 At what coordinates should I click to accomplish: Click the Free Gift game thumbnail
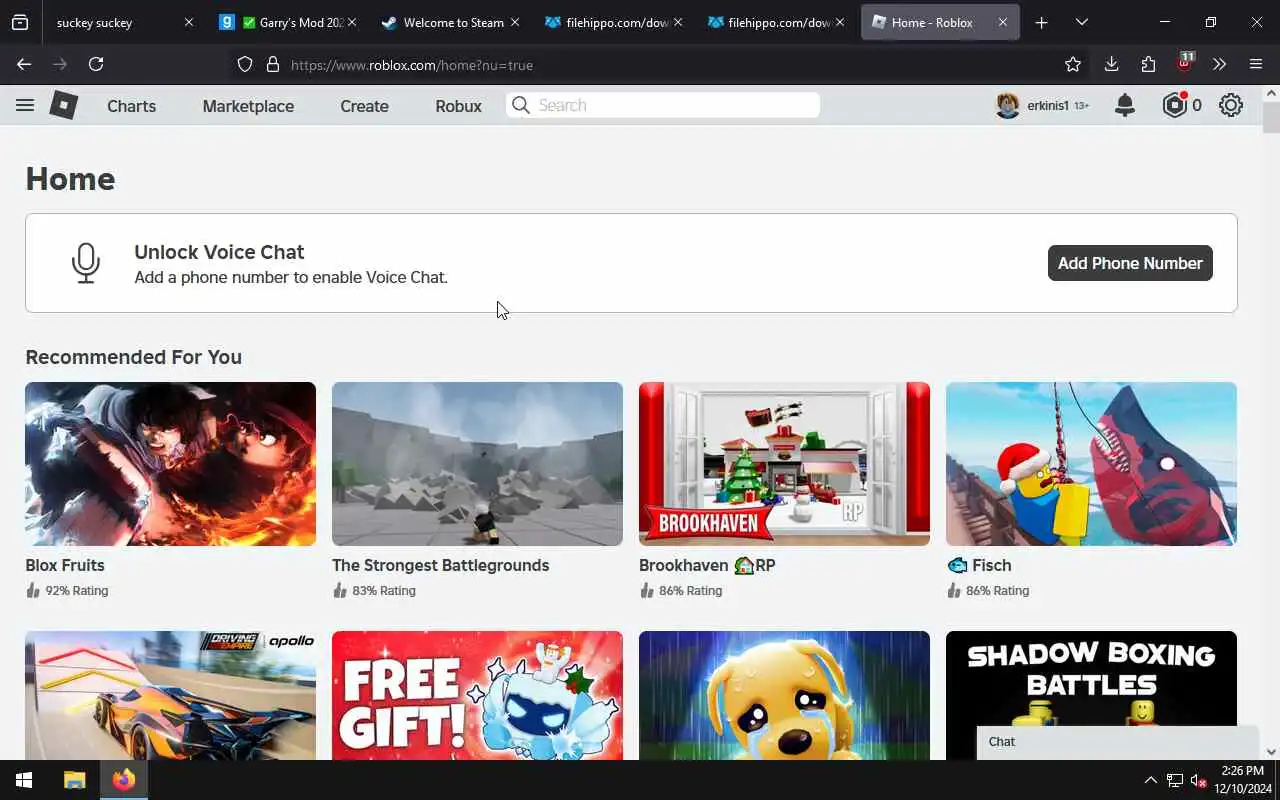[x=477, y=695]
